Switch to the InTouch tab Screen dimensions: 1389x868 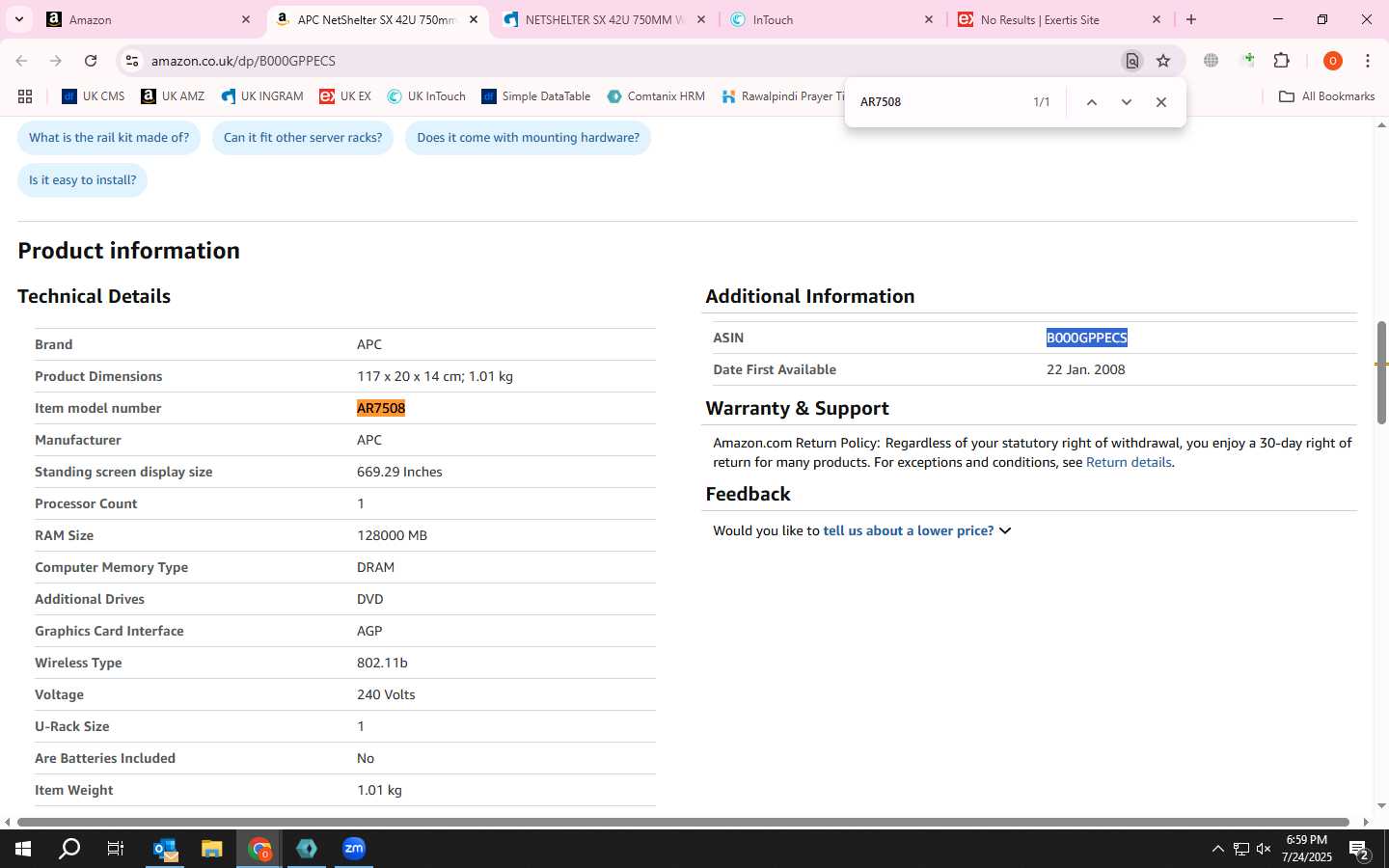831,19
